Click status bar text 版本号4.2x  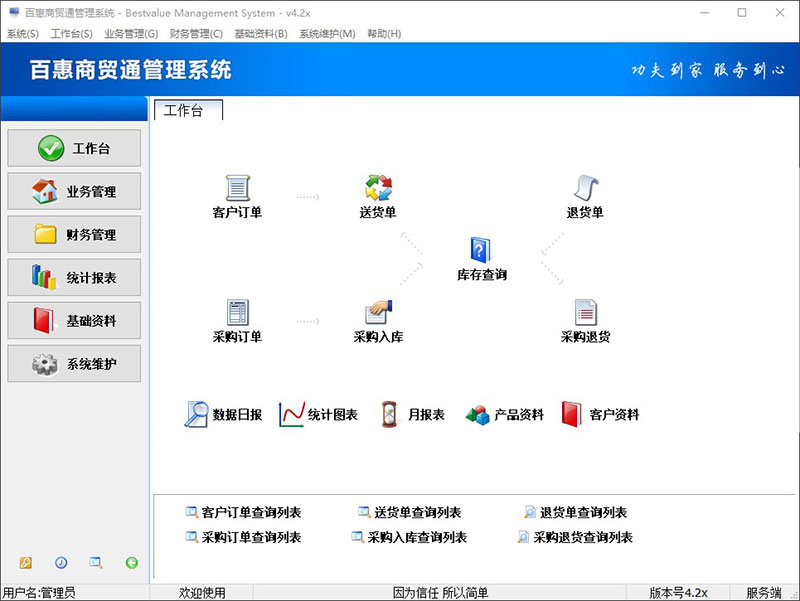tap(678, 593)
